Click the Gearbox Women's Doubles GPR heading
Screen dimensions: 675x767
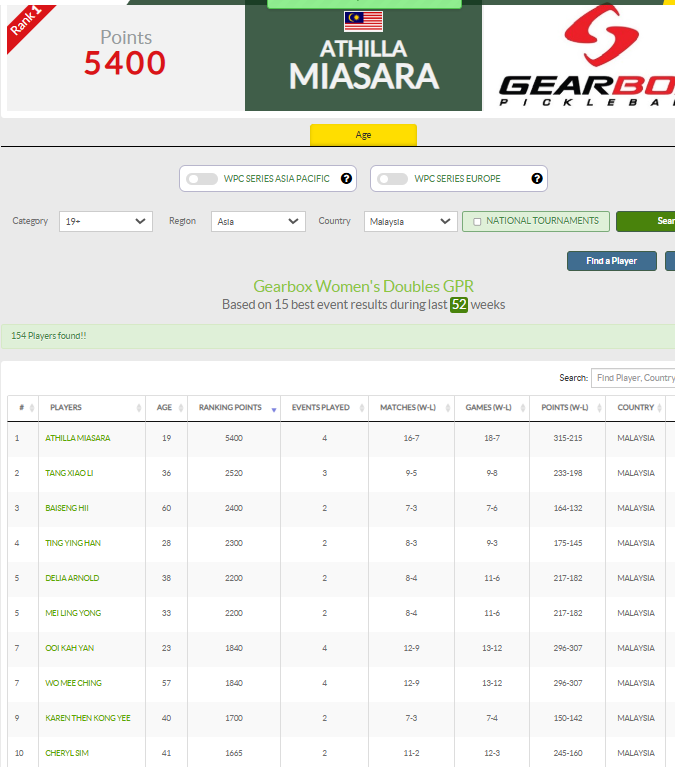coord(363,286)
